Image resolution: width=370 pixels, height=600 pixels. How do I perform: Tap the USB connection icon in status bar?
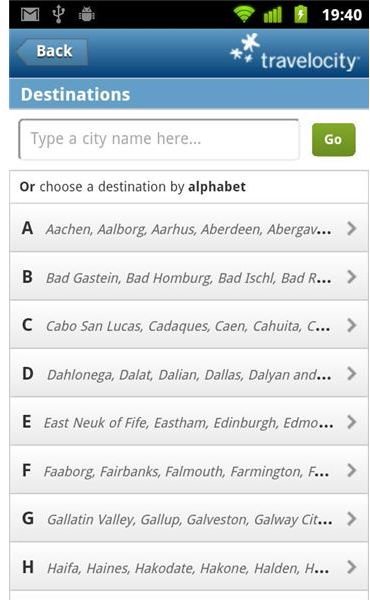click(58, 15)
